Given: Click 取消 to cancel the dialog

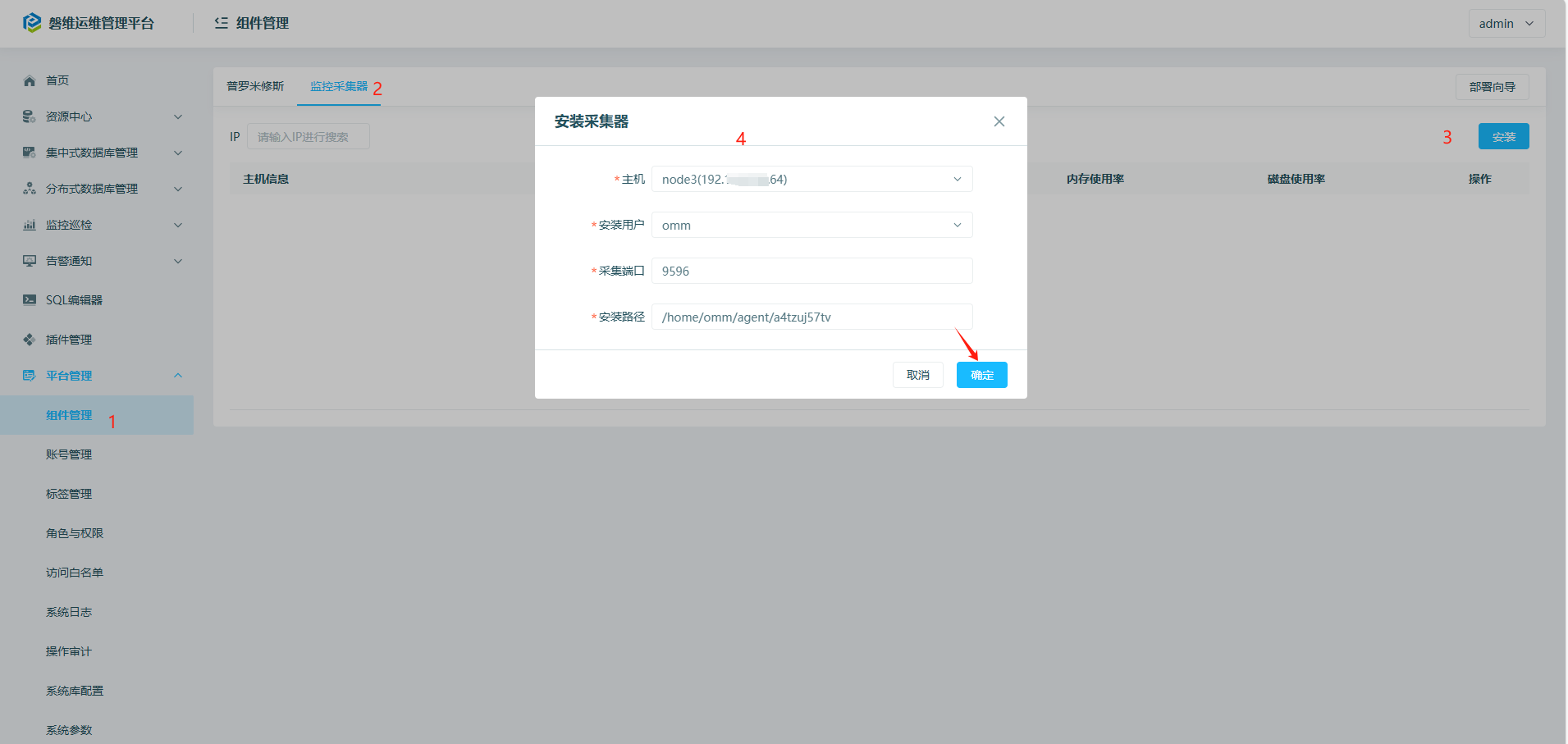Looking at the screenshot, I should (918, 375).
